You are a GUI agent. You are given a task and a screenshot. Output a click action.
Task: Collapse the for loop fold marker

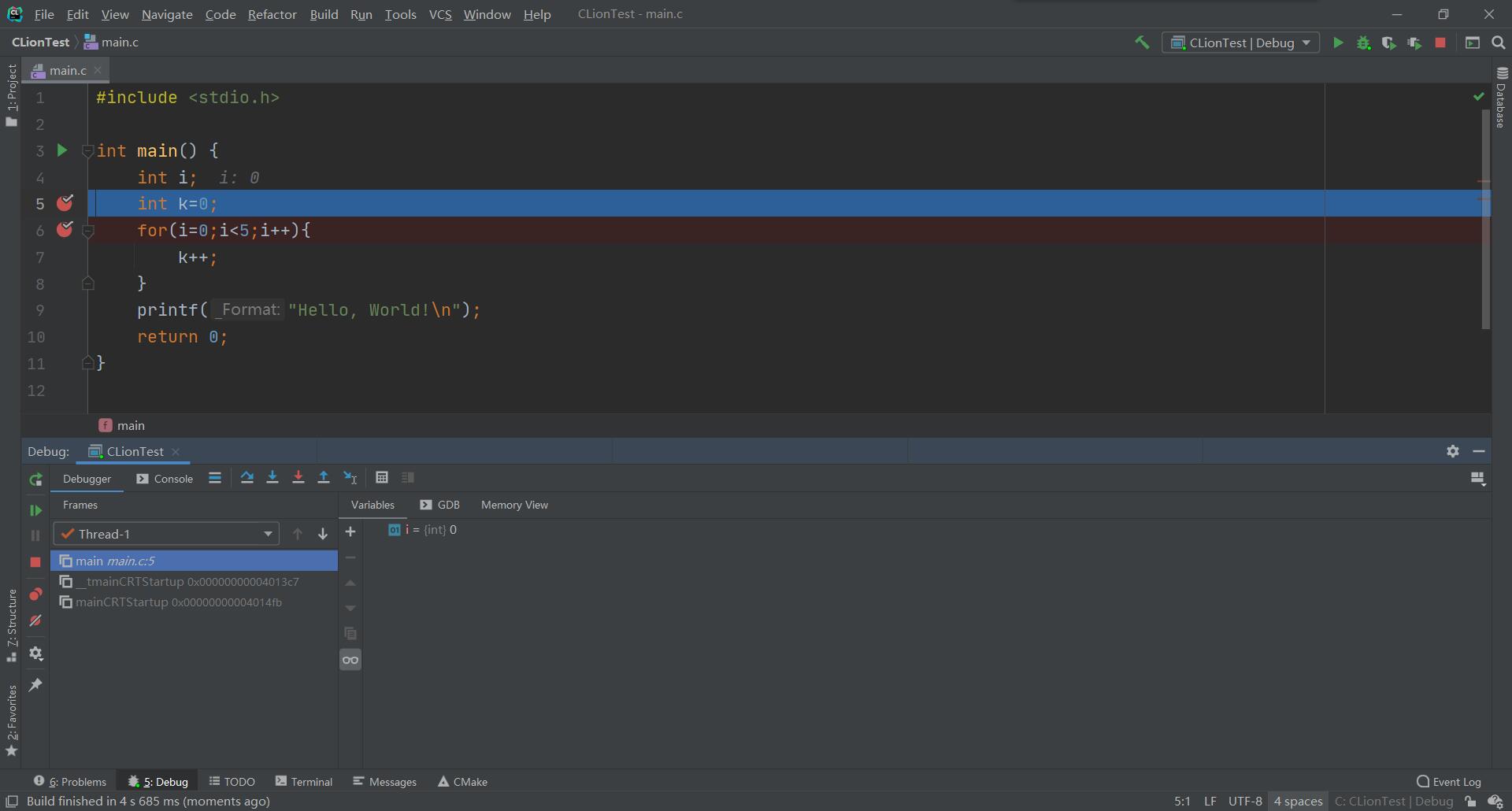click(88, 231)
